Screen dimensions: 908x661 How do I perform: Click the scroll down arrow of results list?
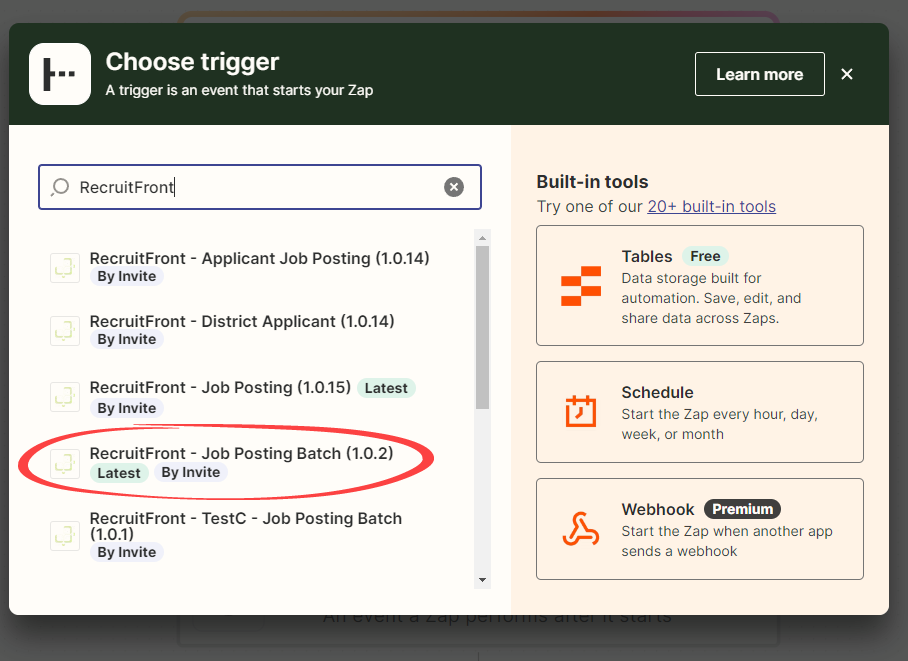pos(482,580)
